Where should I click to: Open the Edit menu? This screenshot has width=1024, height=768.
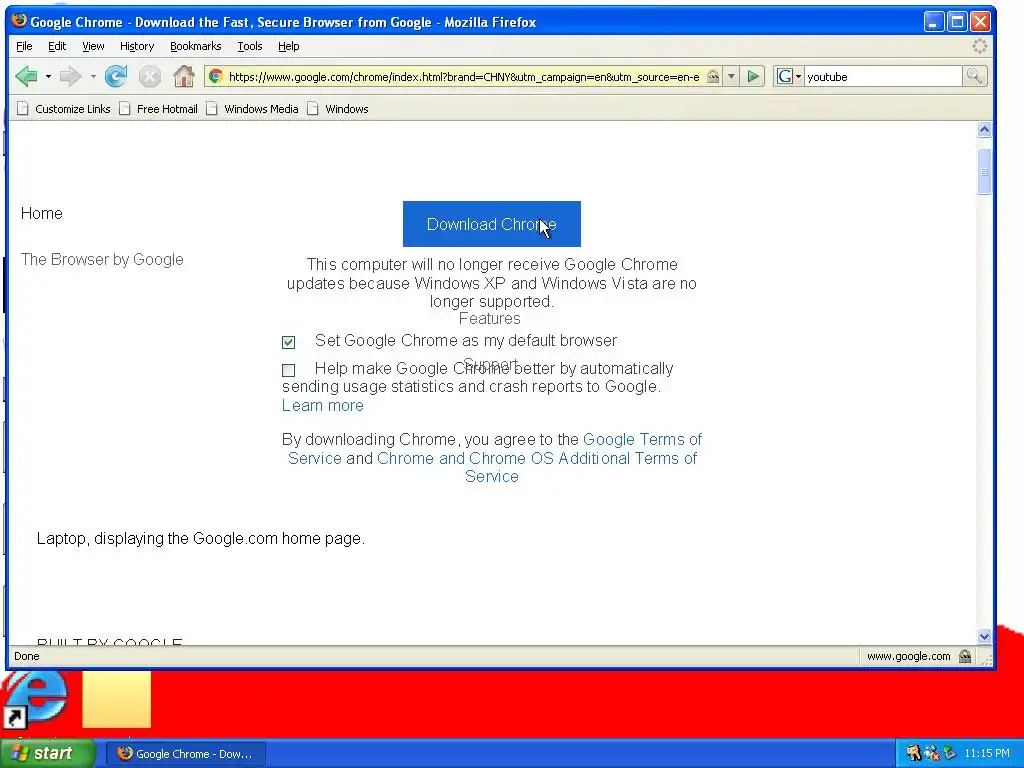57,46
